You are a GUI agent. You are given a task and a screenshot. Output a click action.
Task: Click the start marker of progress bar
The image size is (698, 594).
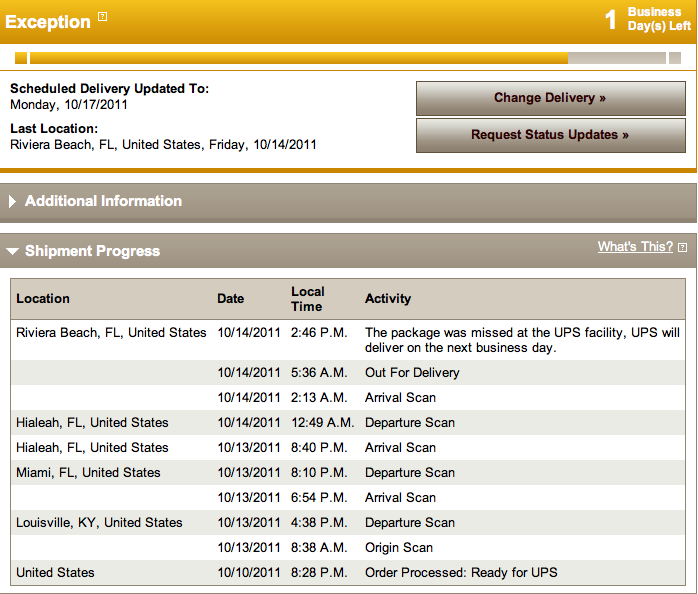tap(21, 58)
